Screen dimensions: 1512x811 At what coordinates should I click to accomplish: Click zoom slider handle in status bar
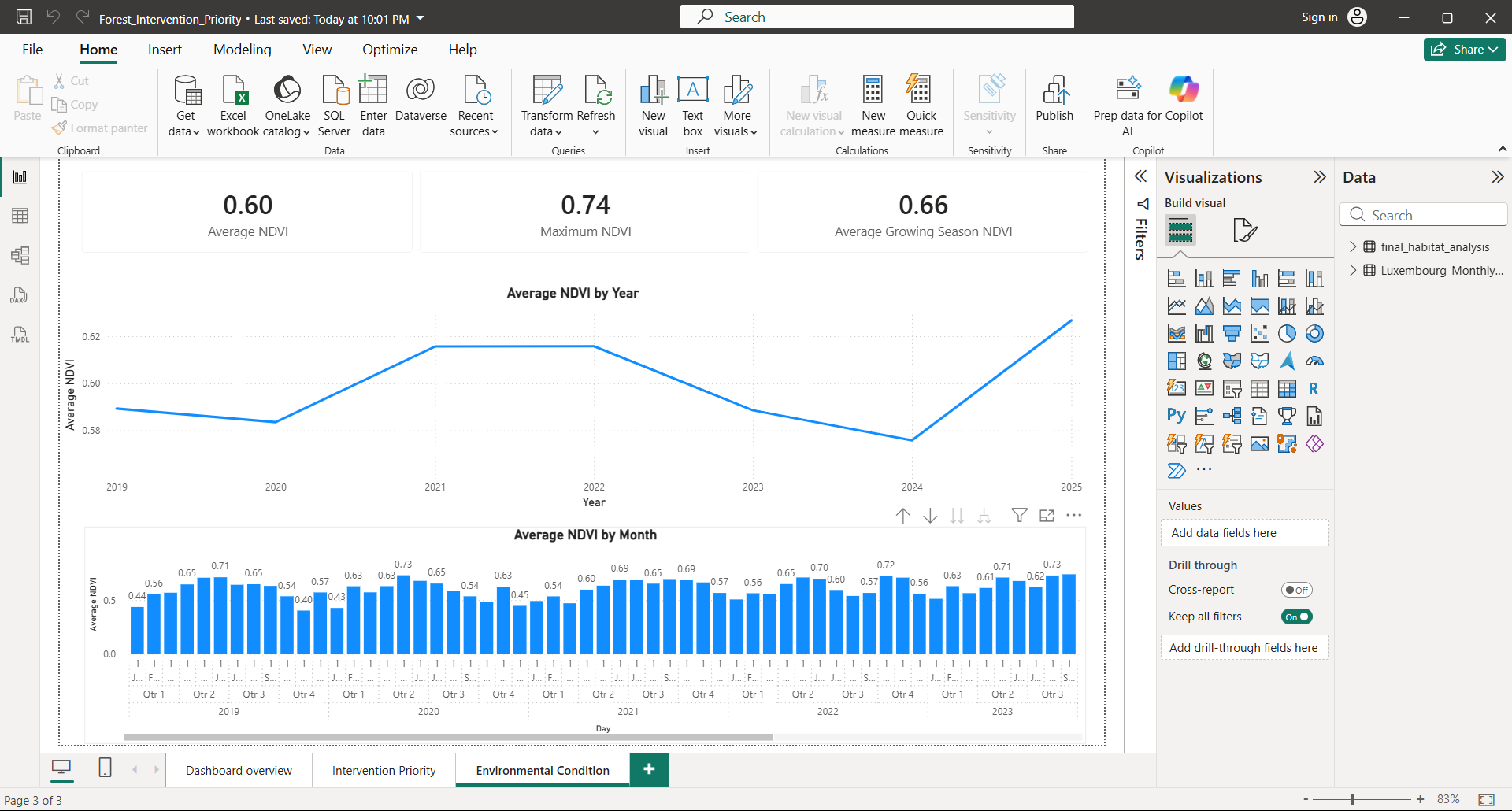tap(1352, 799)
